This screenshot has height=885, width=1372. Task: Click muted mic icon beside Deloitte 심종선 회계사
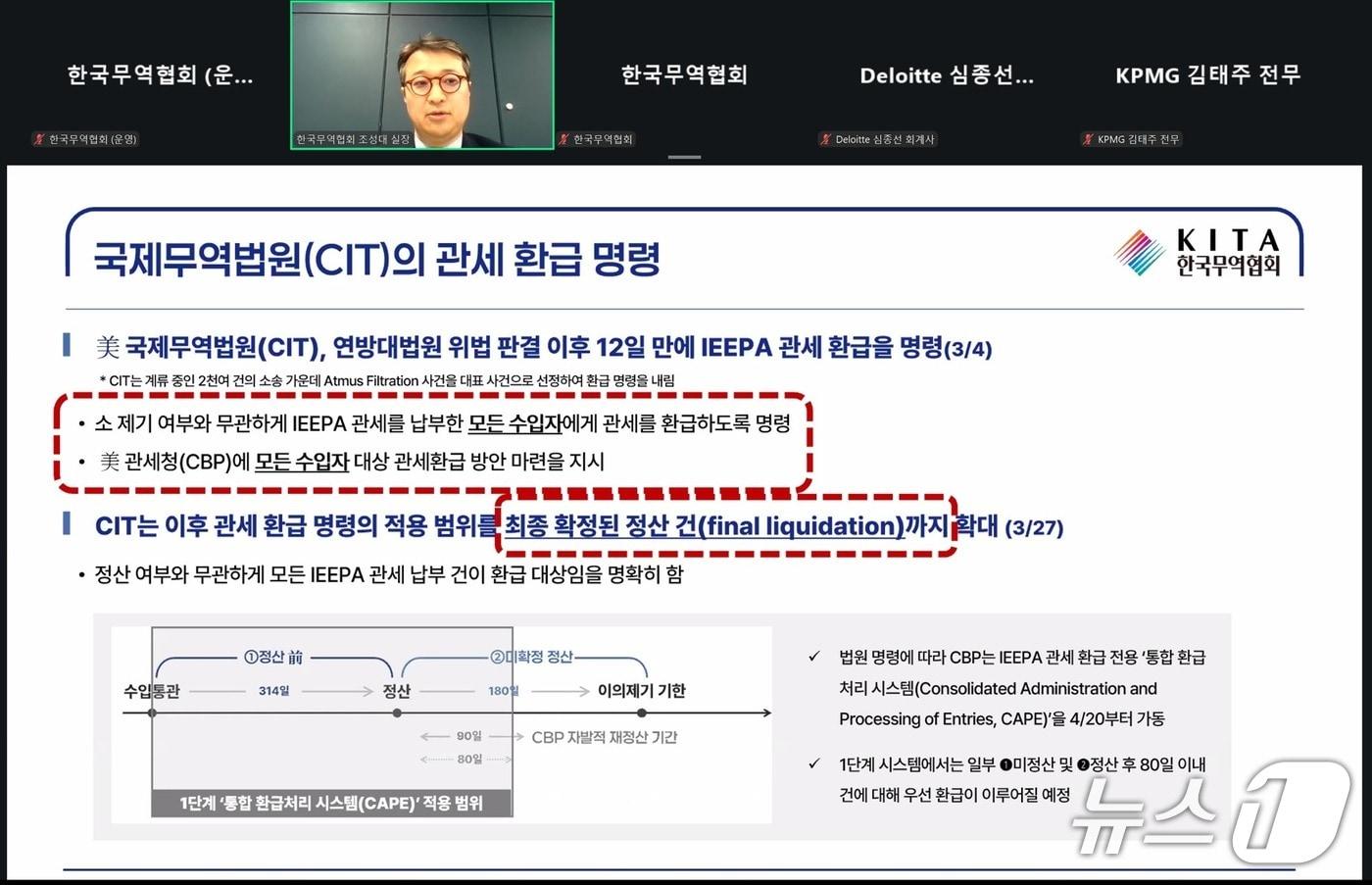825,139
